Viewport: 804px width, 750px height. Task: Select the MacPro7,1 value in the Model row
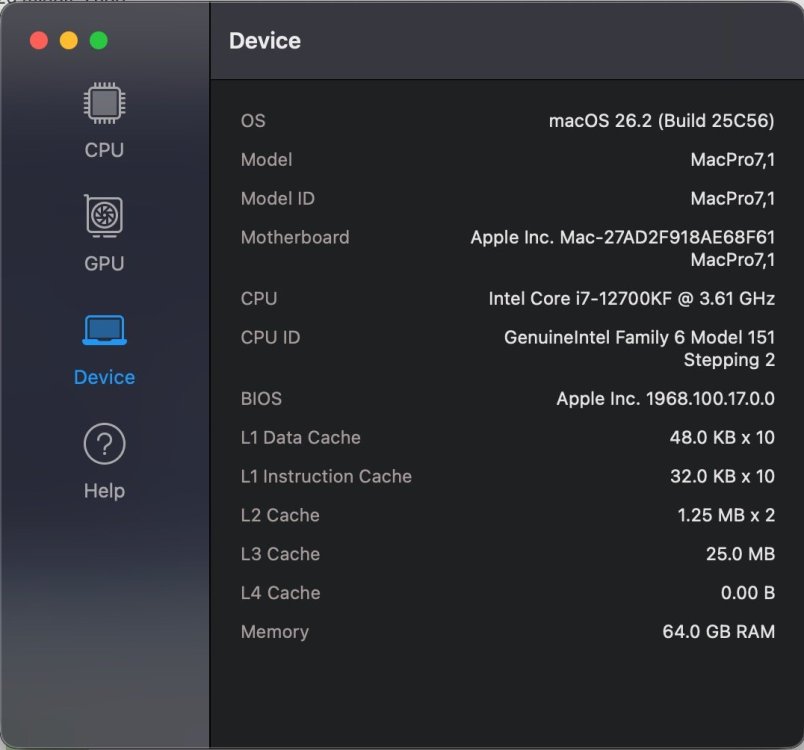point(732,160)
